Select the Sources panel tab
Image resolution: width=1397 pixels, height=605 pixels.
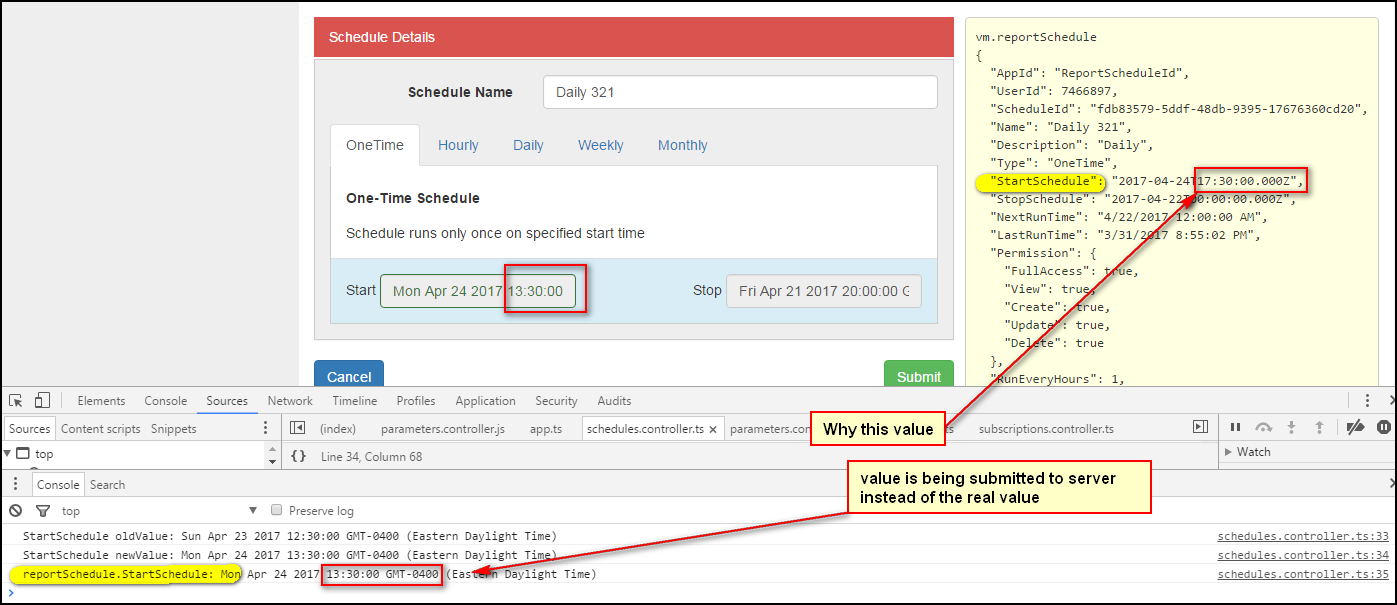[227, 401]
